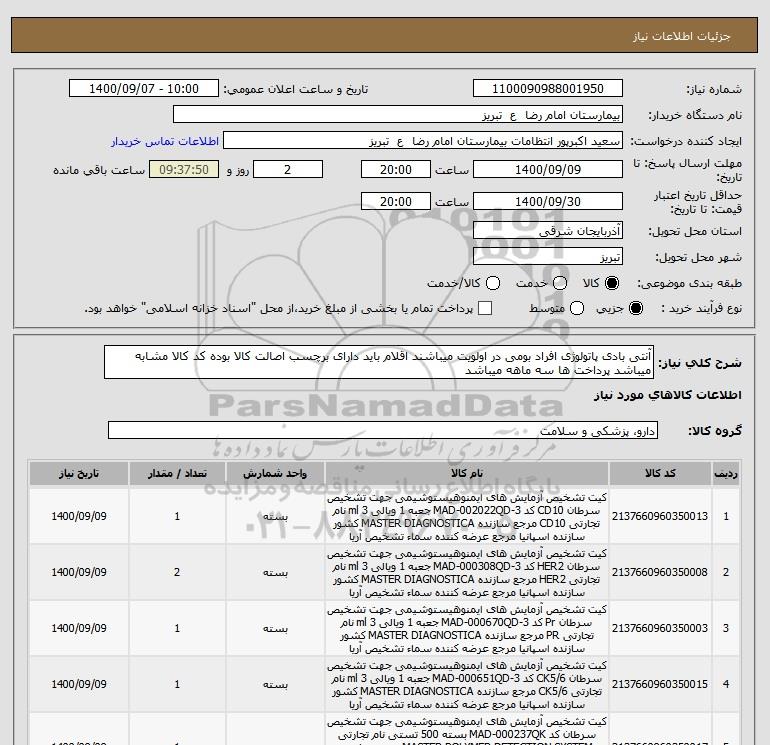The width and height of the screenshot is (770, 745).
Task: Click the تعداد / مقدار column header
Action: tap(177, 473)
